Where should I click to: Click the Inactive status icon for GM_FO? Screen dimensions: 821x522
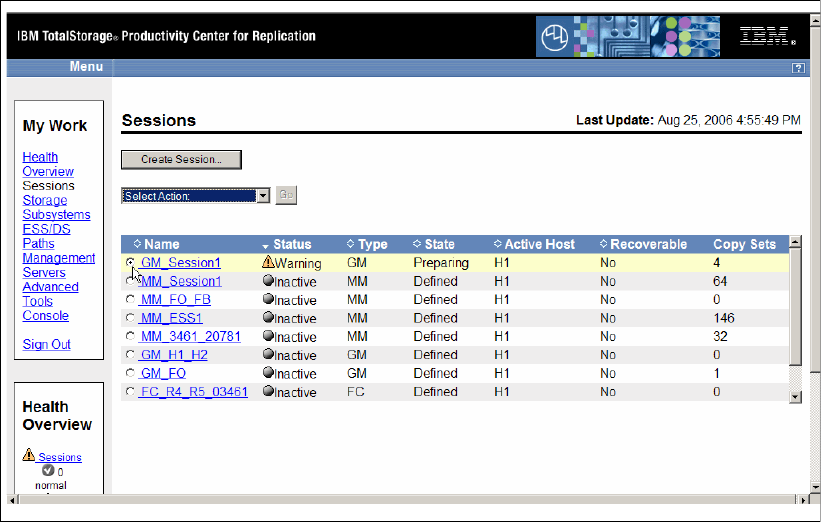[268, 372]
